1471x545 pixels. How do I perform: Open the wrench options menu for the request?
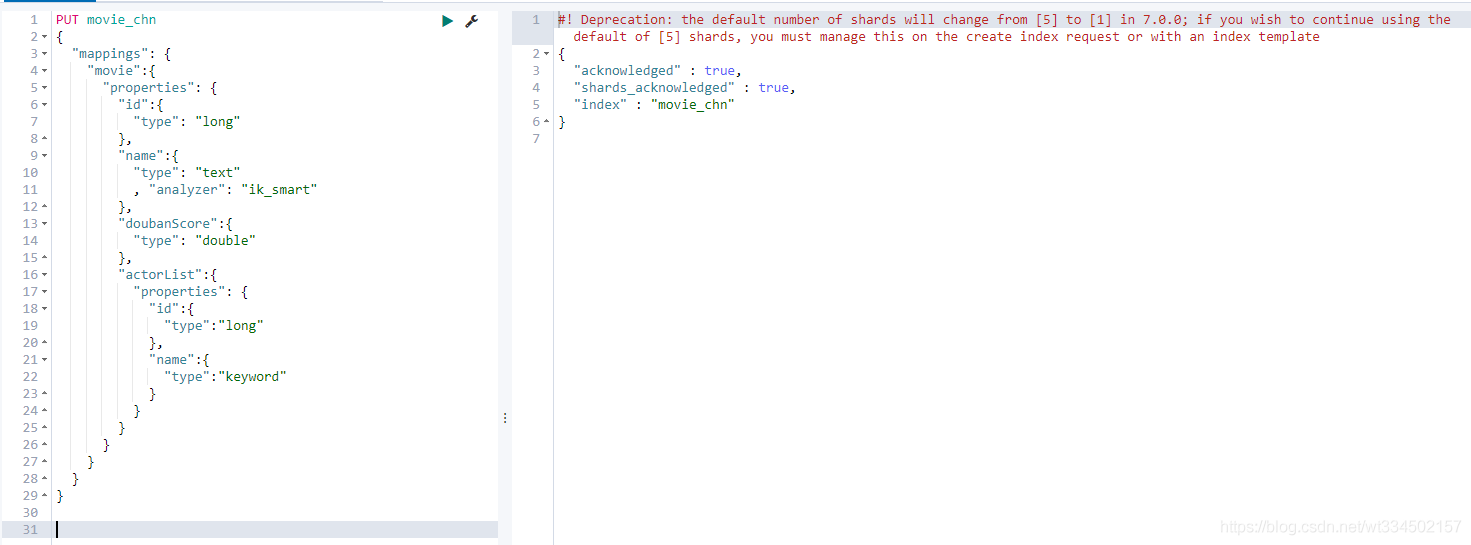472,20
